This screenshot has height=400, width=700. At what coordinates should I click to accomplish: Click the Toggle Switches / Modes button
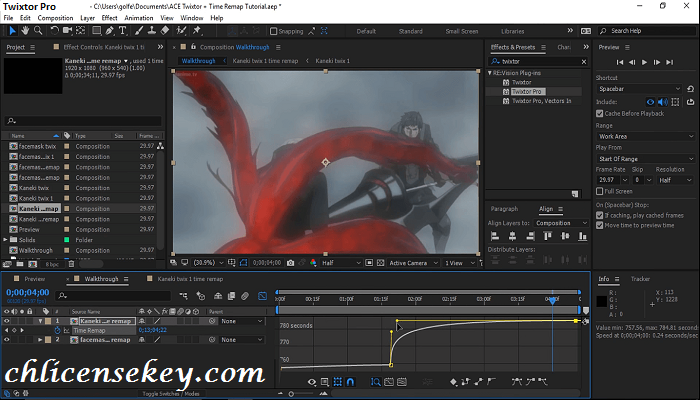tap(171, 394)
